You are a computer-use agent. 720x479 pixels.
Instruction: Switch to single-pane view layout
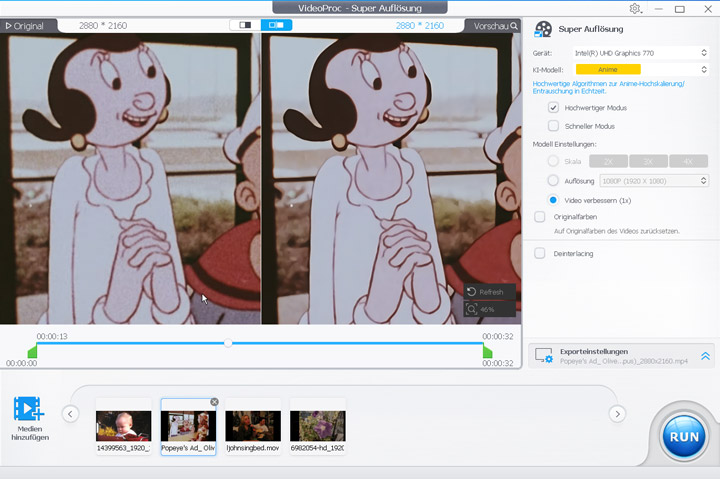pyautogui.click(x=245, y=25)
